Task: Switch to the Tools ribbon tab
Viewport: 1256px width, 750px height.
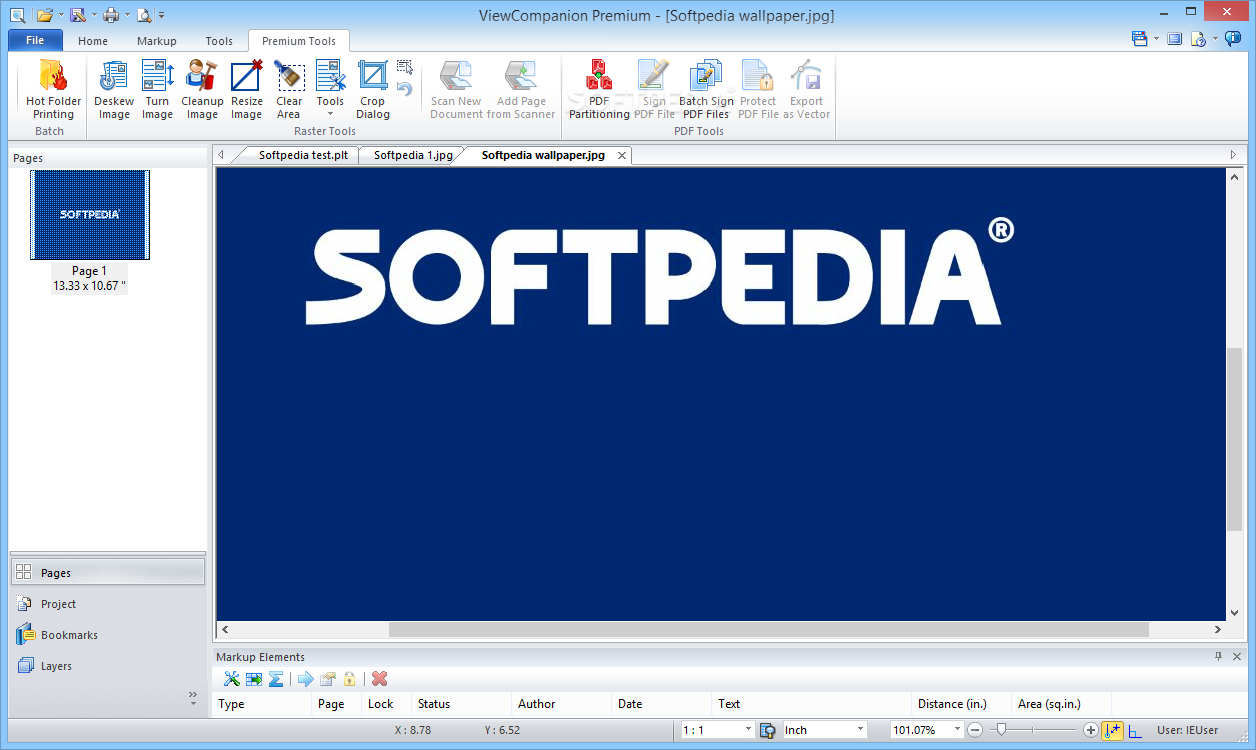Action: click(x=219, y=41)
